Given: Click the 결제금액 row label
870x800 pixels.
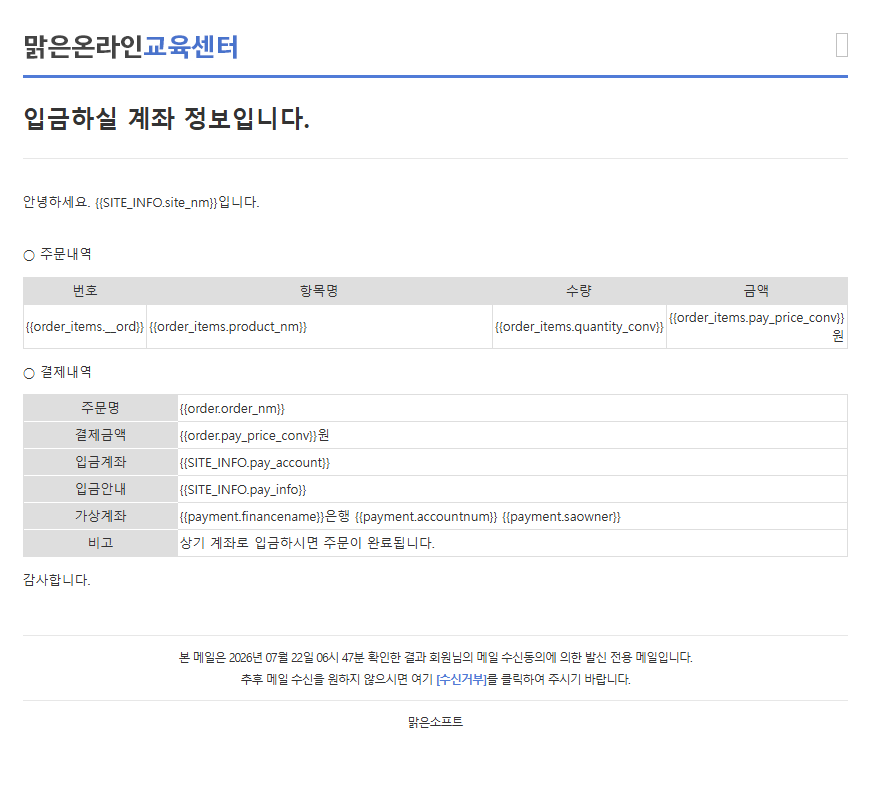Looking at the screenshot, I should [x=100, y=435].
